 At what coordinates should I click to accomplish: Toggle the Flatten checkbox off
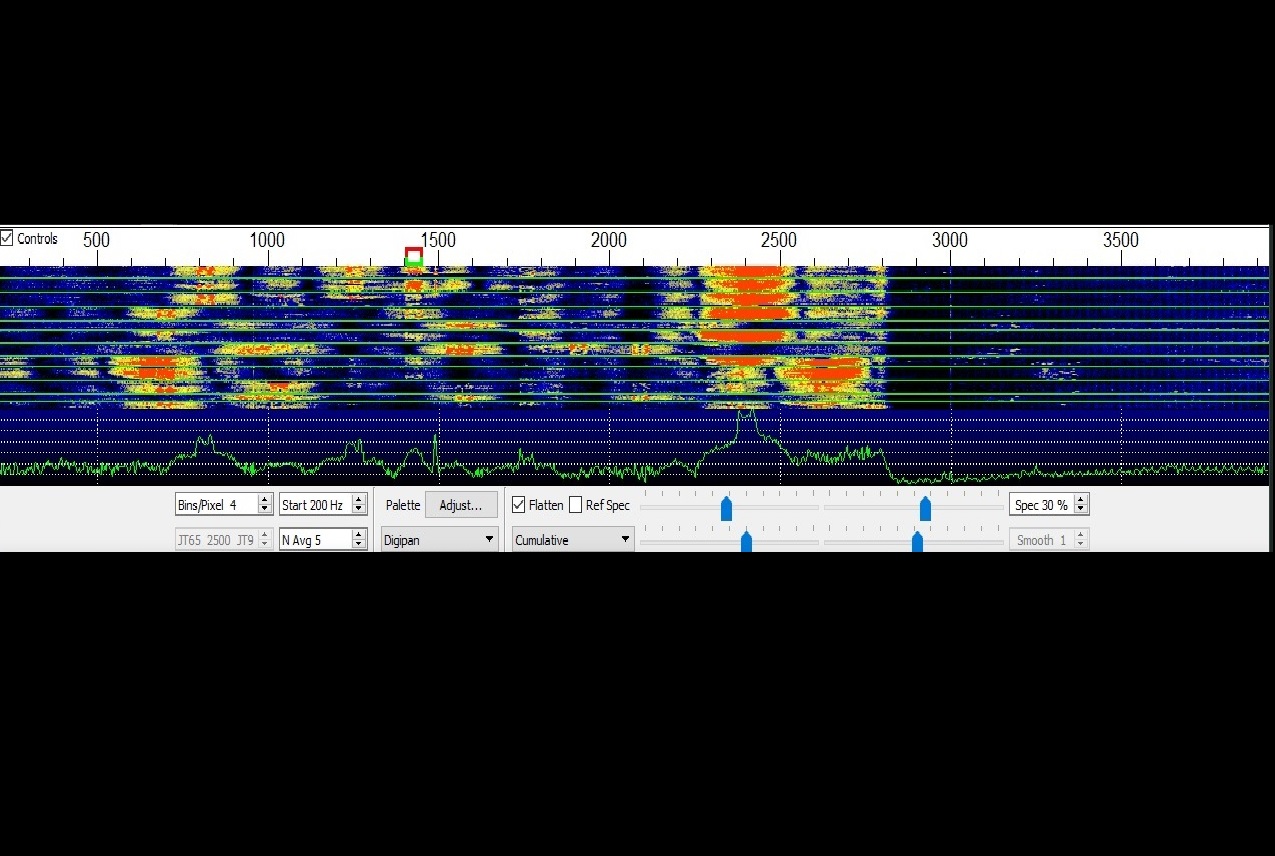518,505
